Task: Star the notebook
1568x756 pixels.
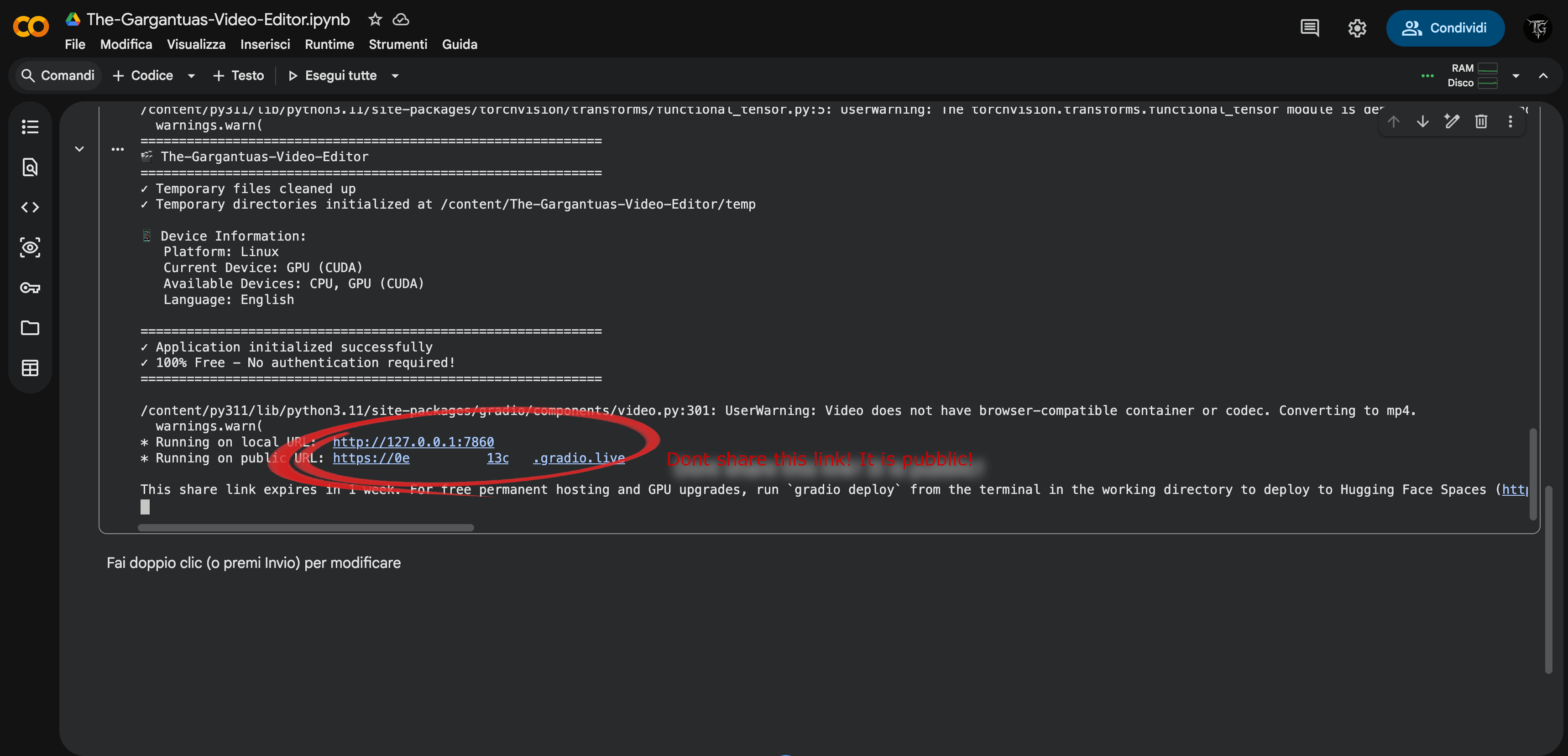Action: (375, 20)
